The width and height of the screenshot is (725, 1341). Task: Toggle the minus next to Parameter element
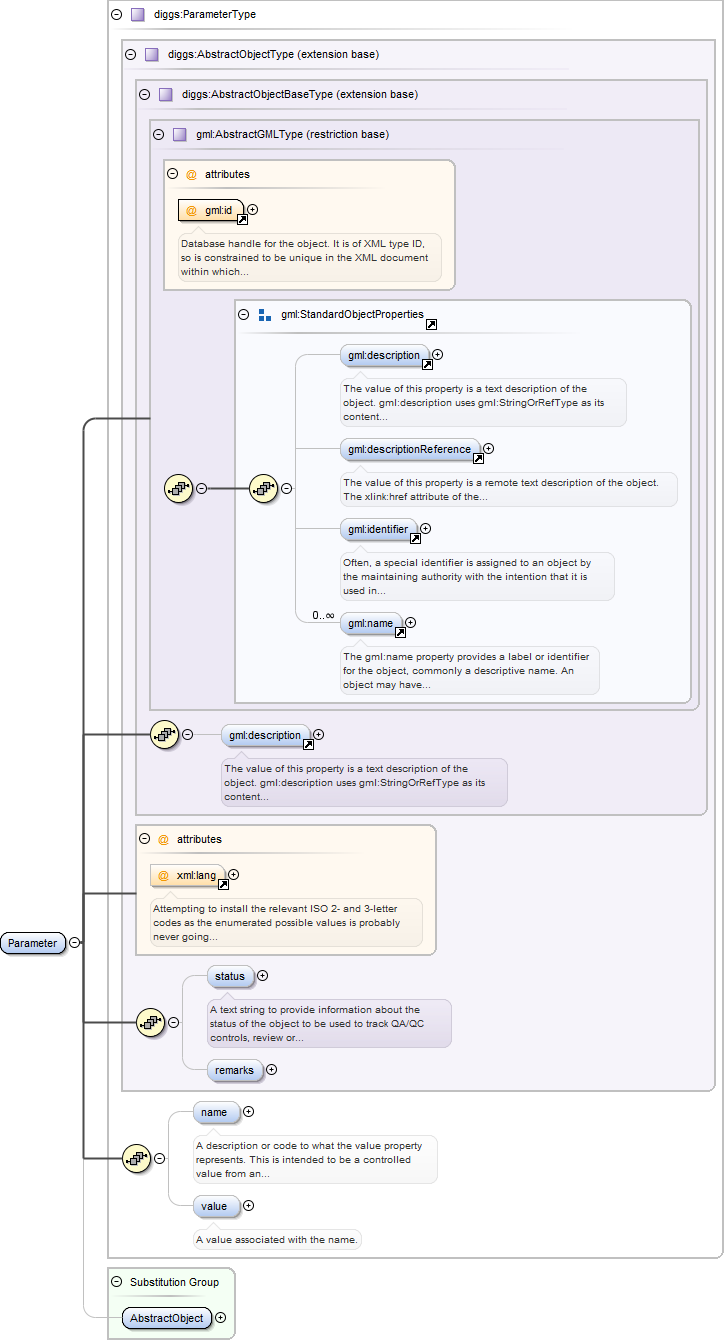(x=75, y=942)
